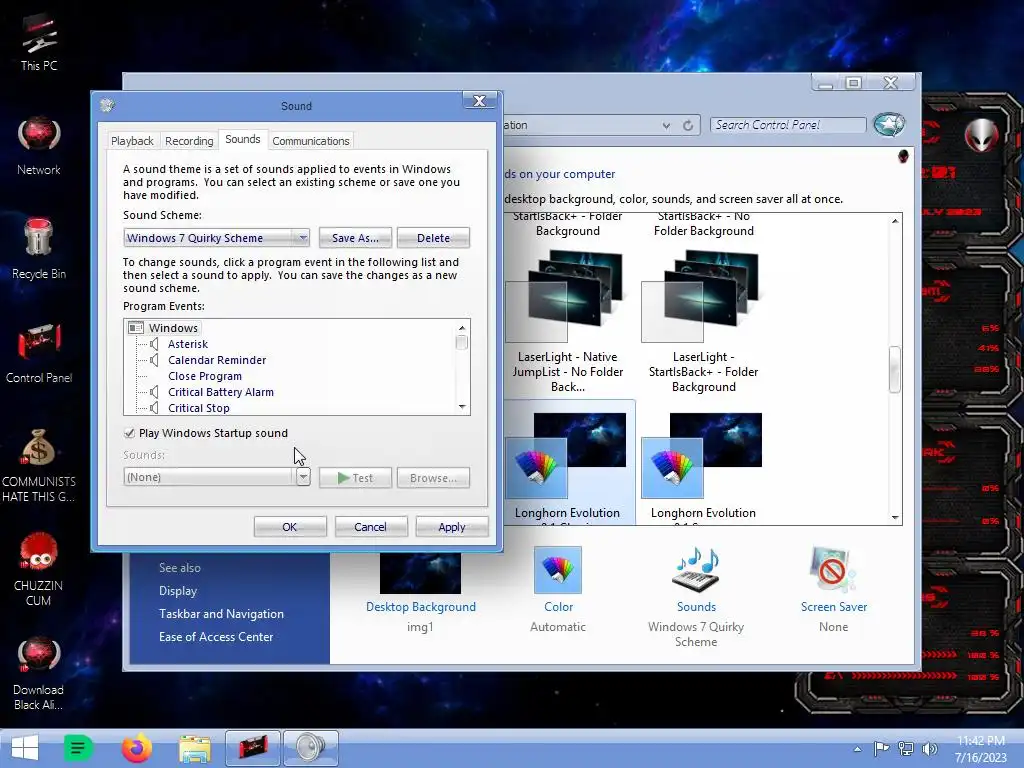Screen dimensions: 1024x768
Task: Click the speaker icon beside Asterisk
Action: pyautogui.click(x=154, y=344)
